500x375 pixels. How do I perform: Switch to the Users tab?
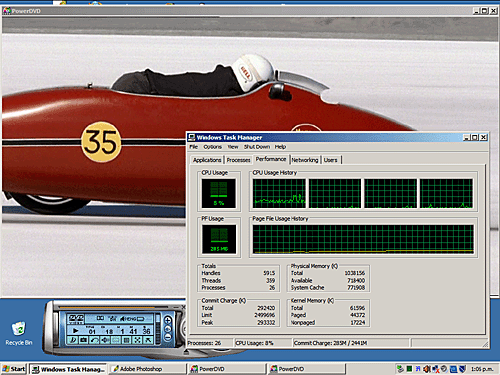(x=330, y=160)
